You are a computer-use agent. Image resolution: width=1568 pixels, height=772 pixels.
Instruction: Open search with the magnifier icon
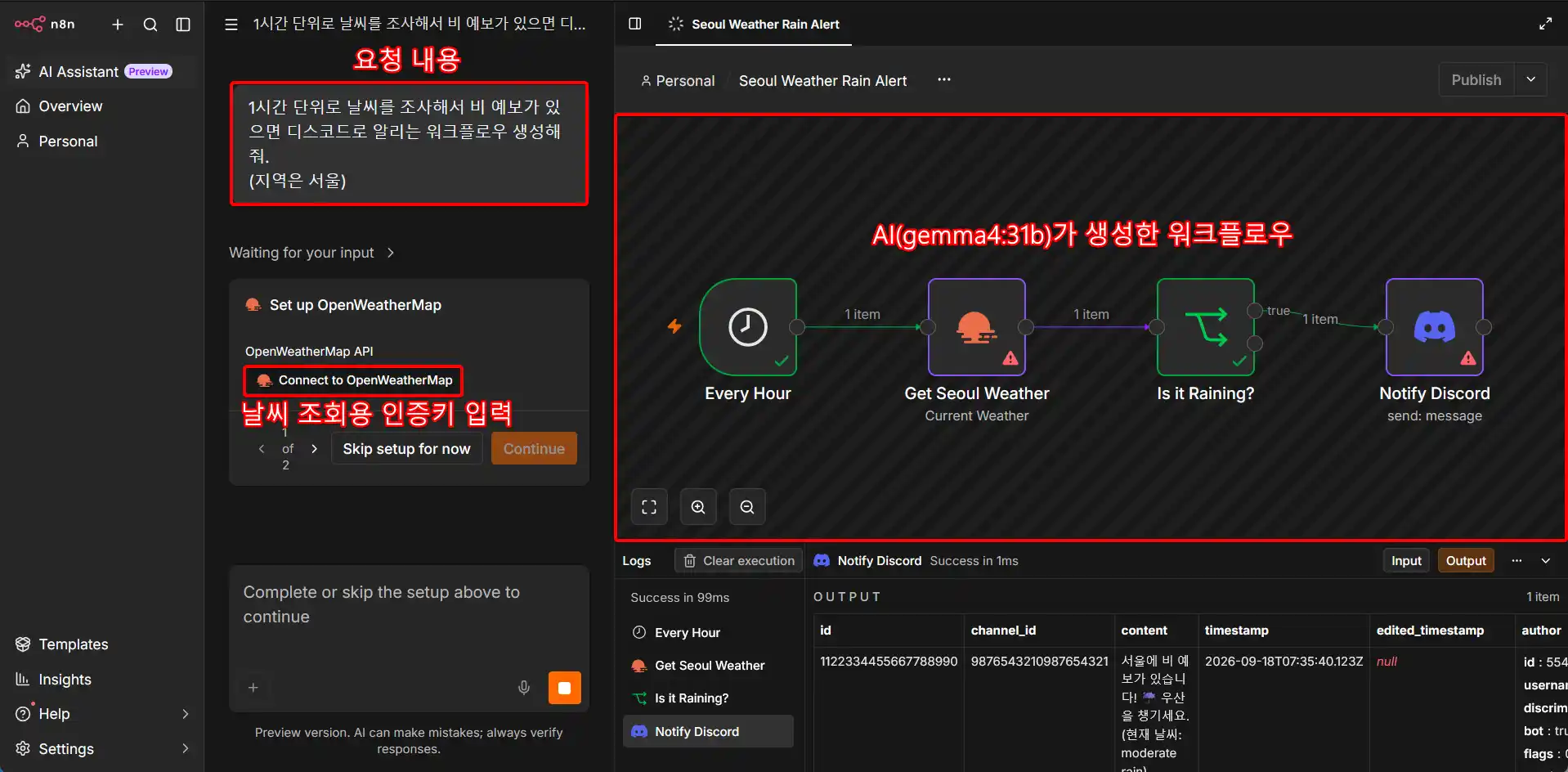point(150,25)
